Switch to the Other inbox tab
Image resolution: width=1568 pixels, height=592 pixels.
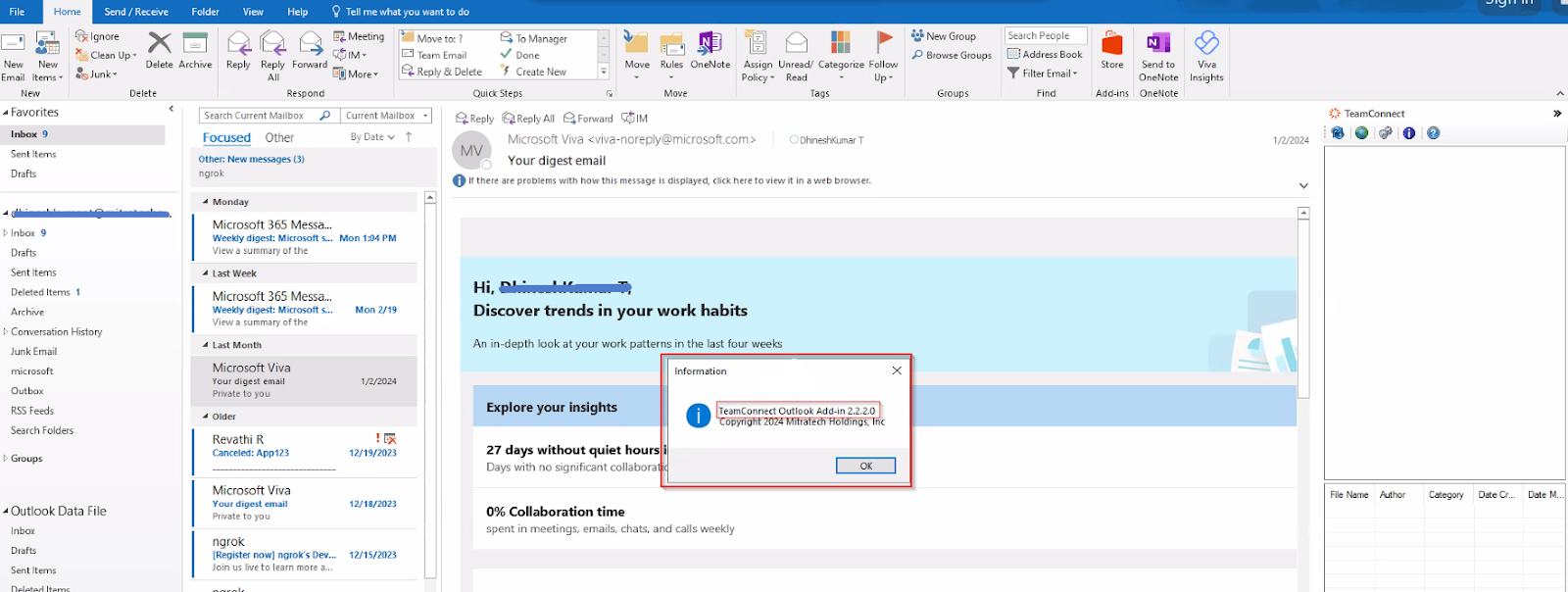pyautogui.click(x=279, y=138)
